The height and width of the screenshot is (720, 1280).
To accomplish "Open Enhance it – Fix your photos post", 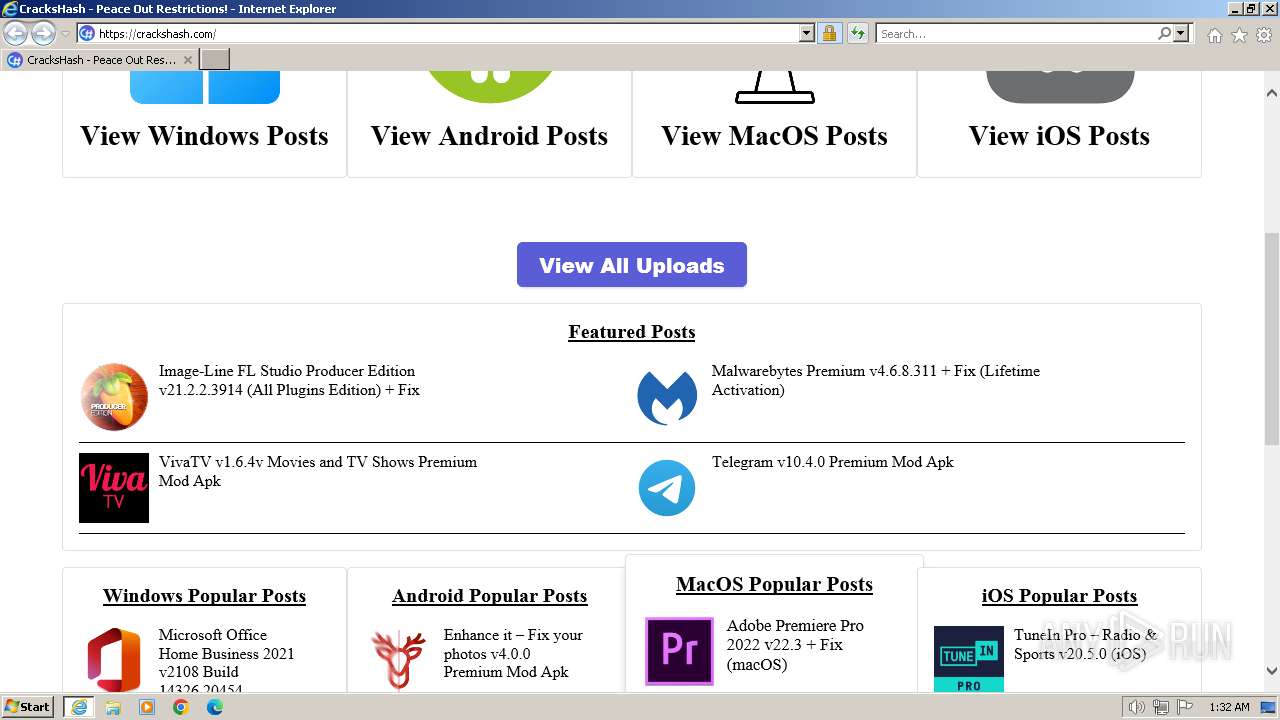I will coord(513,653).
